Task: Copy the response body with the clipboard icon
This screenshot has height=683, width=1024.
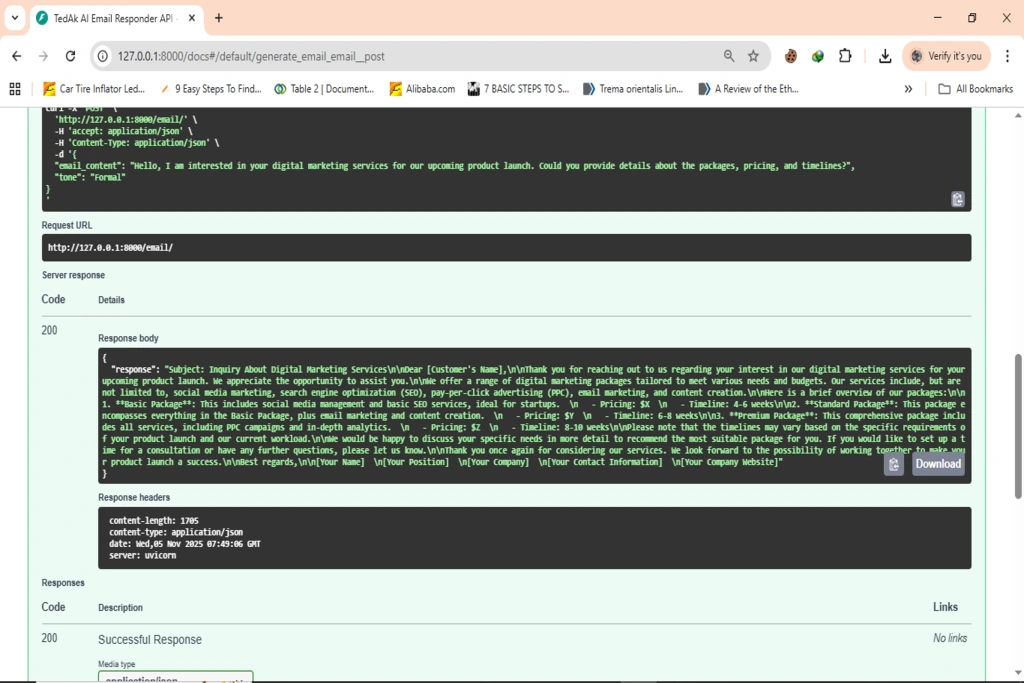Action: [893, 464]
